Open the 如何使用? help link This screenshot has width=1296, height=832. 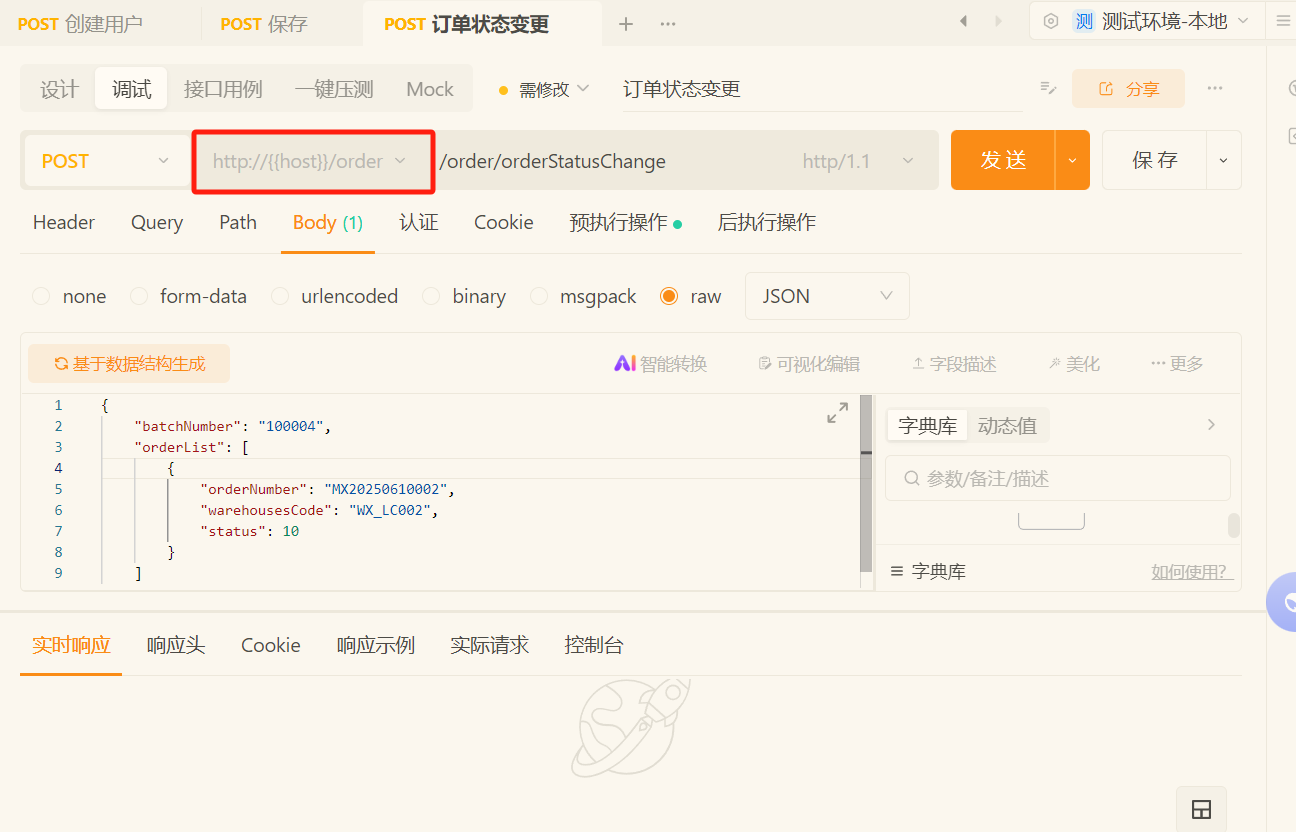pos(1192,572)
